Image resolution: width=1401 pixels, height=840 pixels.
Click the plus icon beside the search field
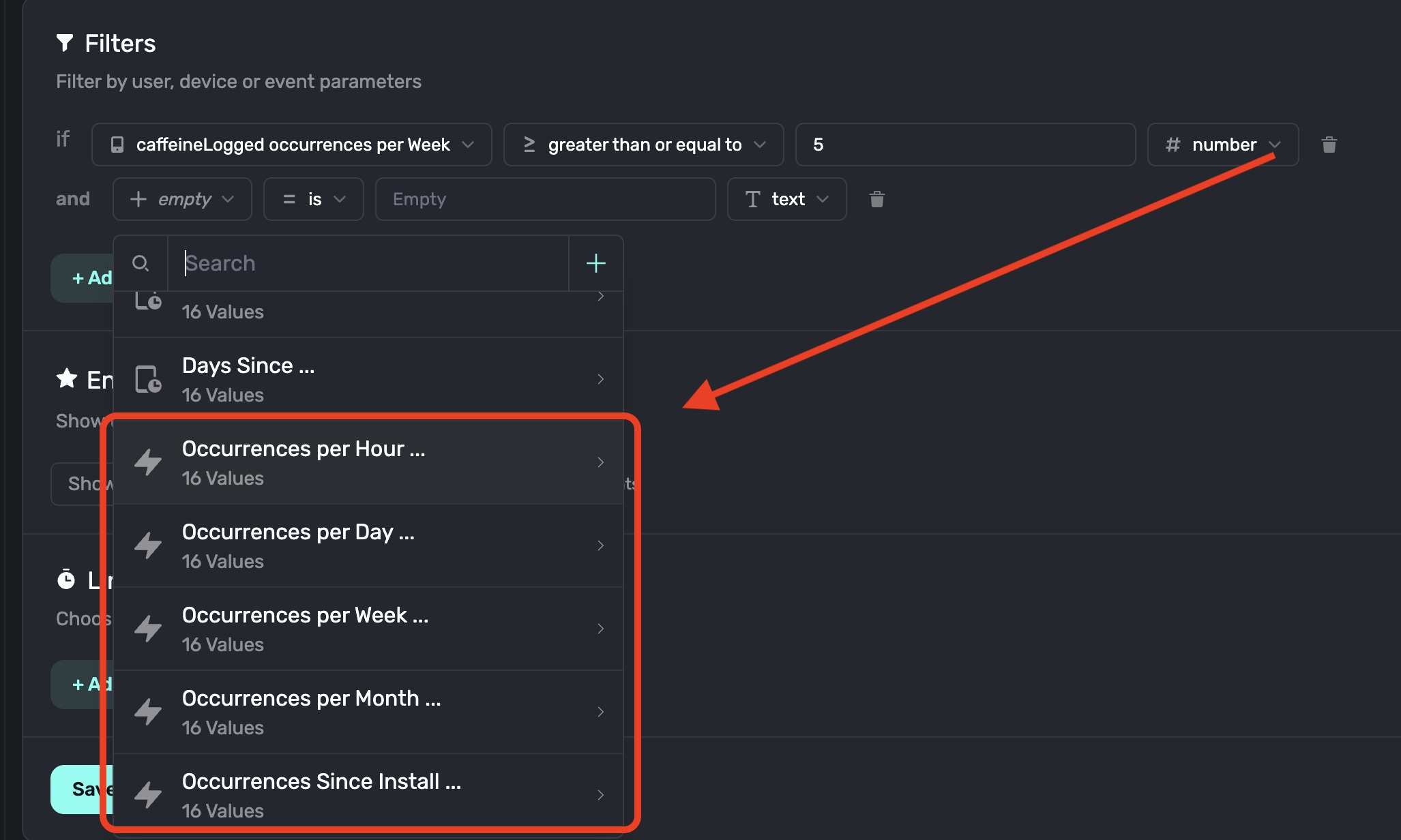(x=595, y=263)
